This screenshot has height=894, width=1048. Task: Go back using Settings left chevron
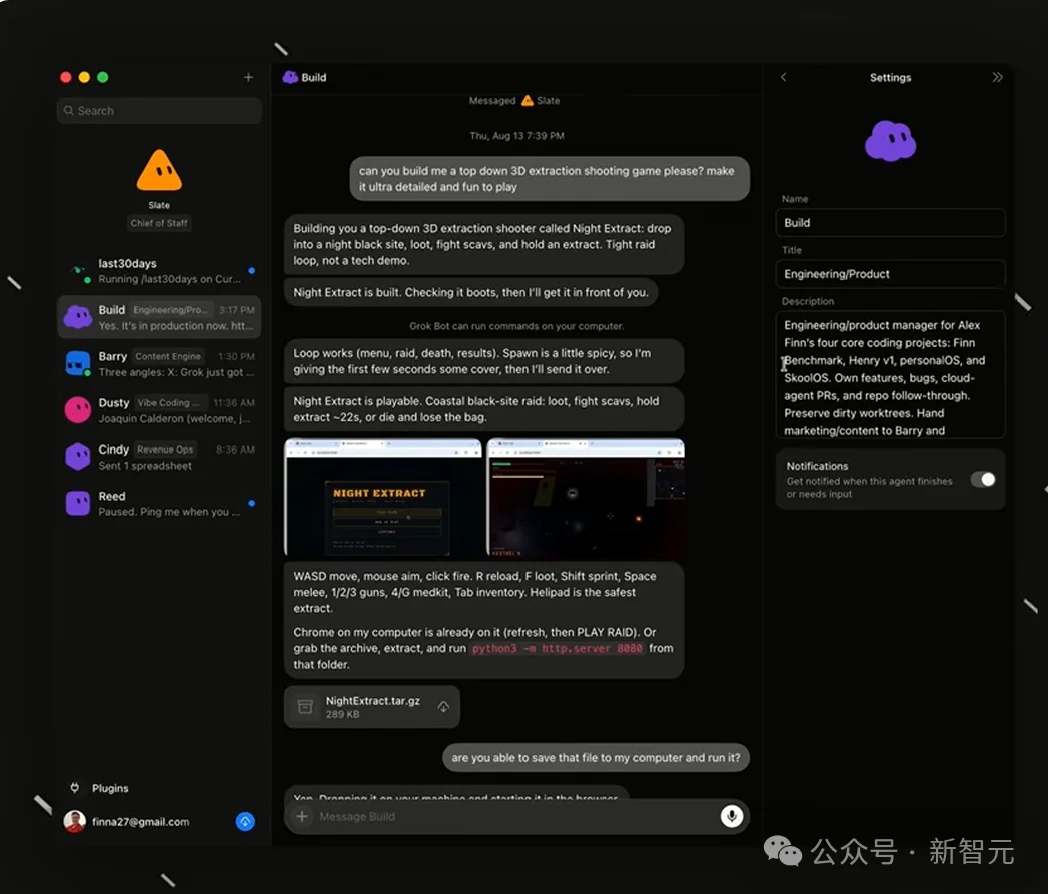[x=784, y=78]
